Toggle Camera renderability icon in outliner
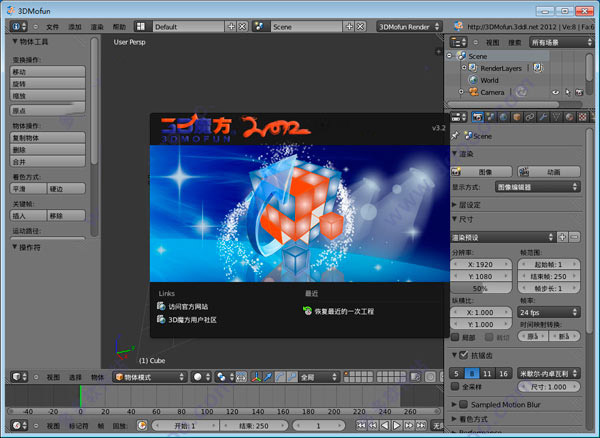Screen dimensions: 600x438 (579, 92)
